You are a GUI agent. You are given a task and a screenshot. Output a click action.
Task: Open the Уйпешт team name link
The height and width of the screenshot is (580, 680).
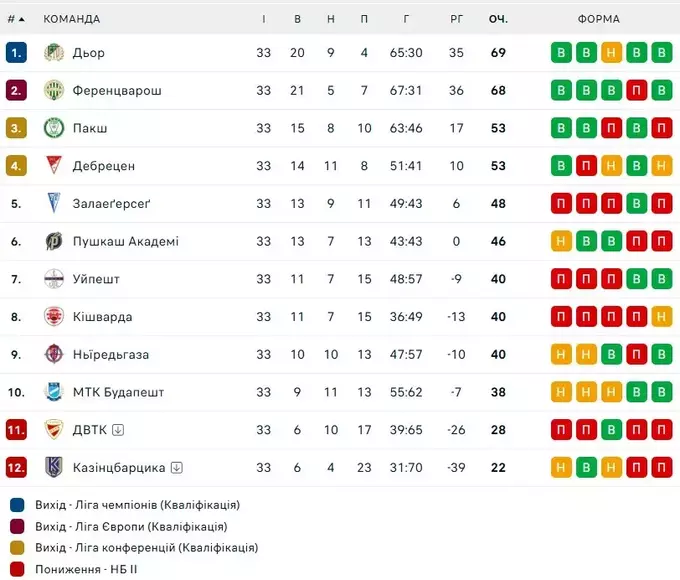pos(96,279)
